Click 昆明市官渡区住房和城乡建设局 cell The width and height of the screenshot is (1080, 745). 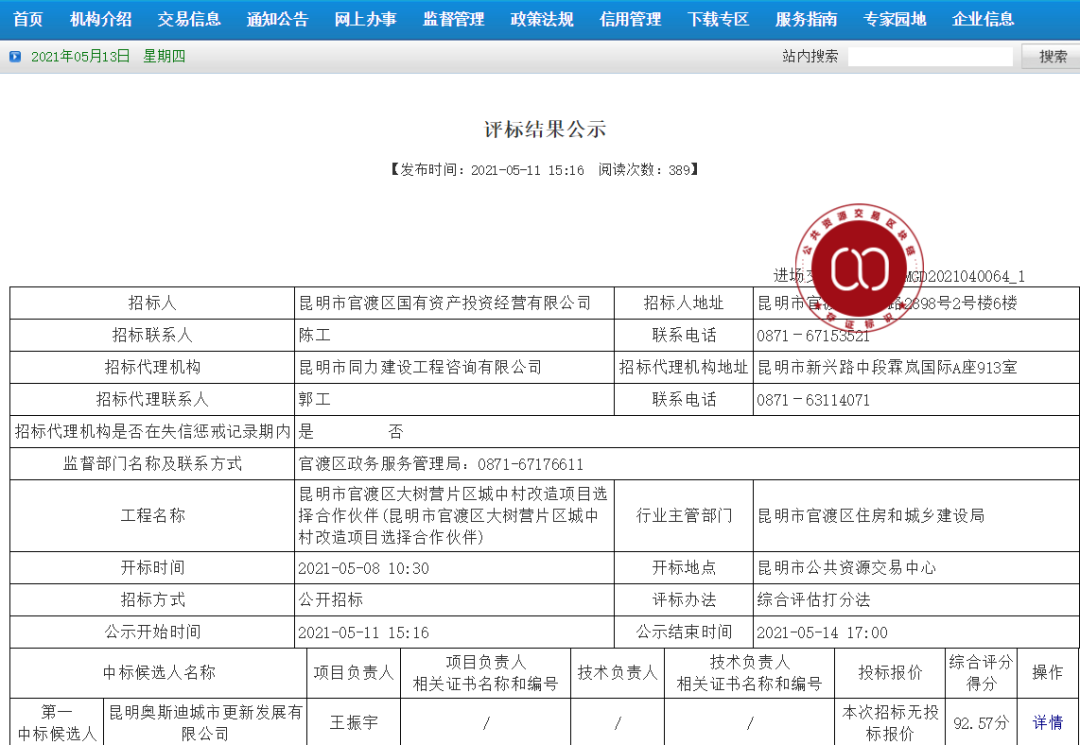point(916,516)
